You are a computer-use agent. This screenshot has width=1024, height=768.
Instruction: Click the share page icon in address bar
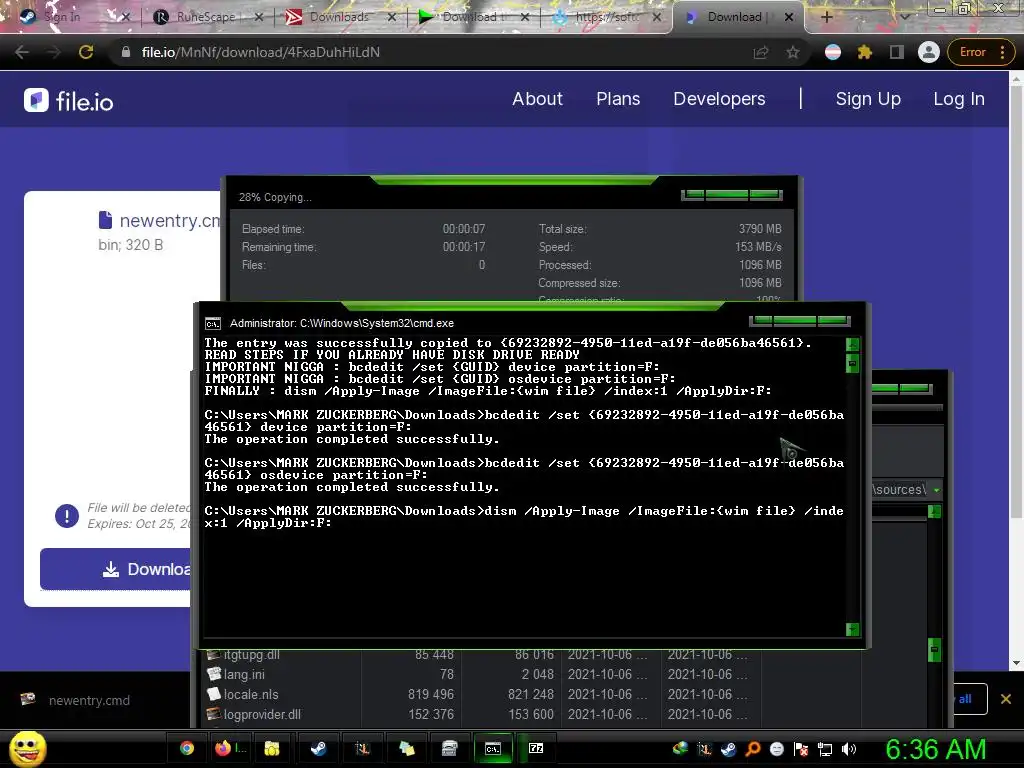(x=761, y=52)
